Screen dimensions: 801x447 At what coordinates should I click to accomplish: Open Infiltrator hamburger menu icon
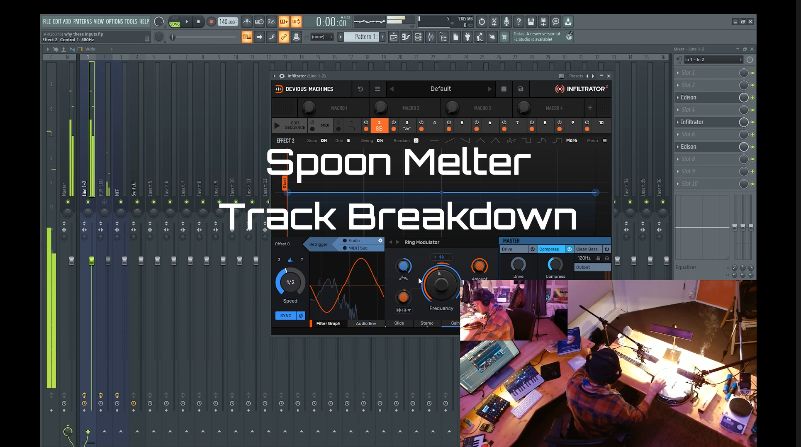click(x=378, y=89)
